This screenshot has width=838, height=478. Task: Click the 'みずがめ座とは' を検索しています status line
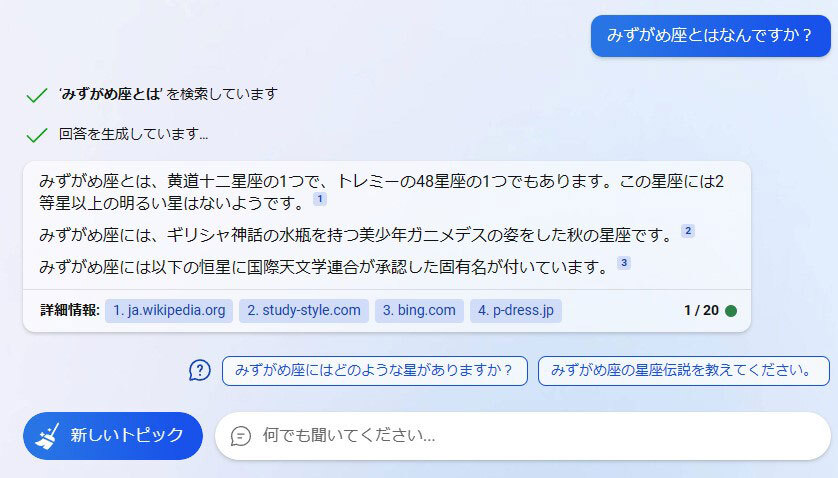pyautogui.click(x=168, y=94)
